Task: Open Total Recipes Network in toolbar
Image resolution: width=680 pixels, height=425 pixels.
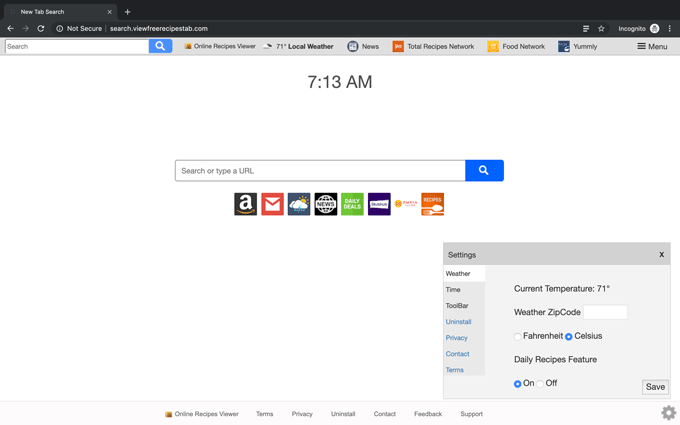Action: pyautogui.click(x=433, y=46)
